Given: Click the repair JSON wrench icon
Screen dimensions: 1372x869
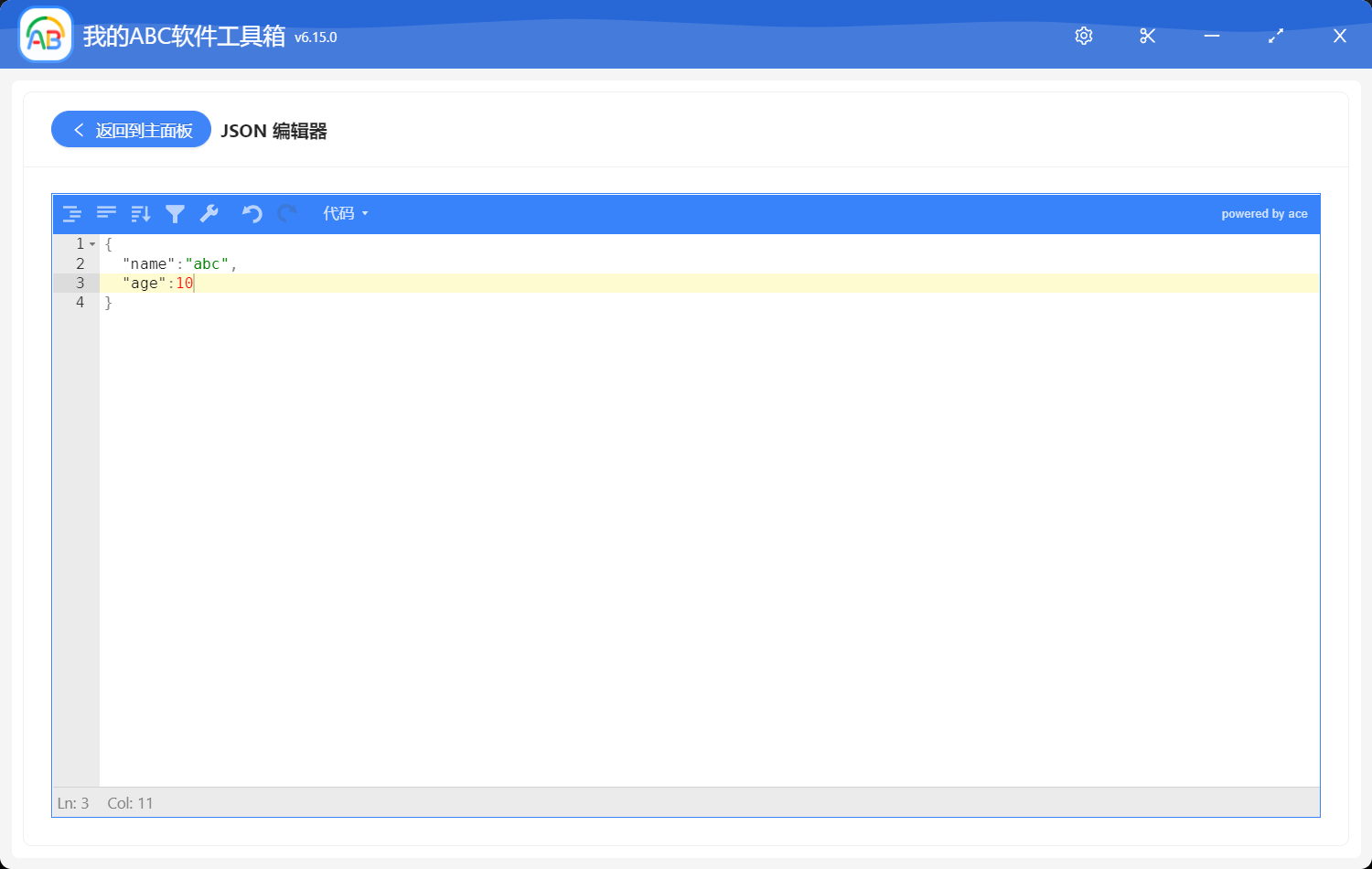Looking at the screenshot, I should (x=209, y=214).
